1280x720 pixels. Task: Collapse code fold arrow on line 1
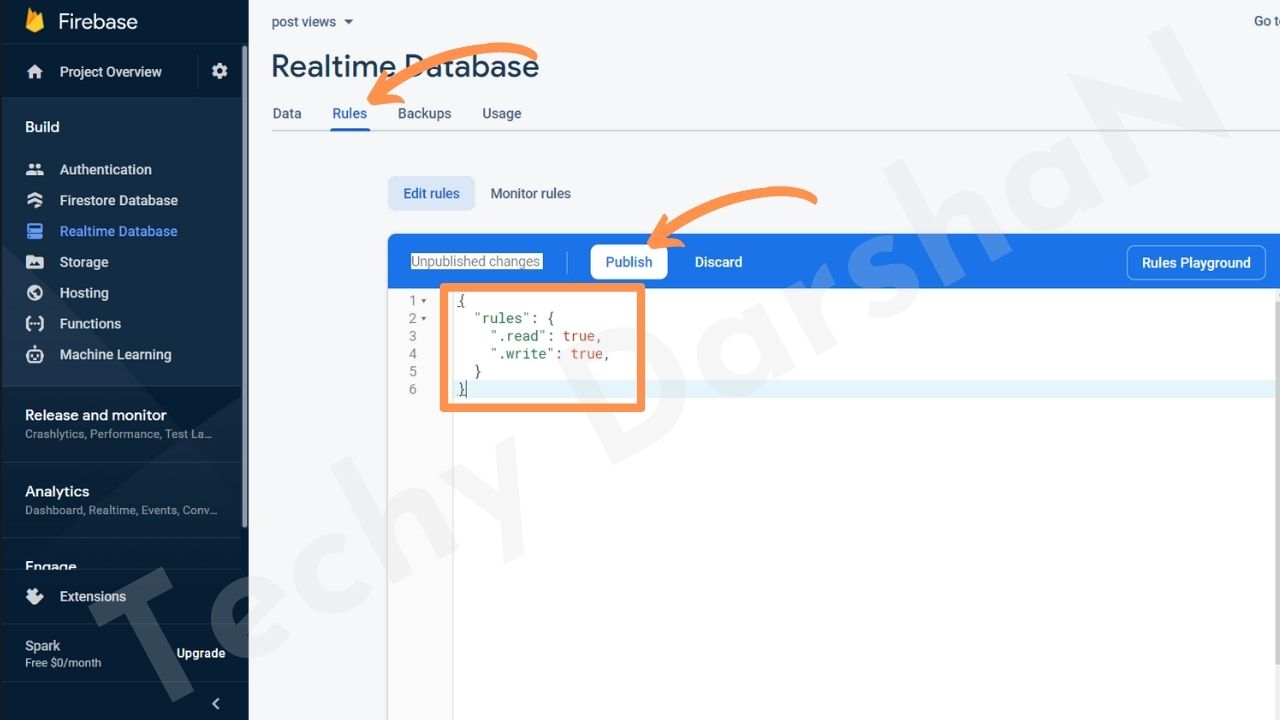[424, 301]
